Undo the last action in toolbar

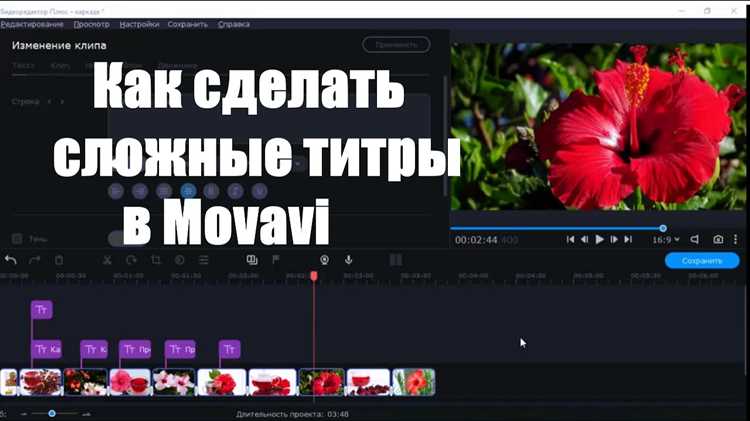point(11,260)
